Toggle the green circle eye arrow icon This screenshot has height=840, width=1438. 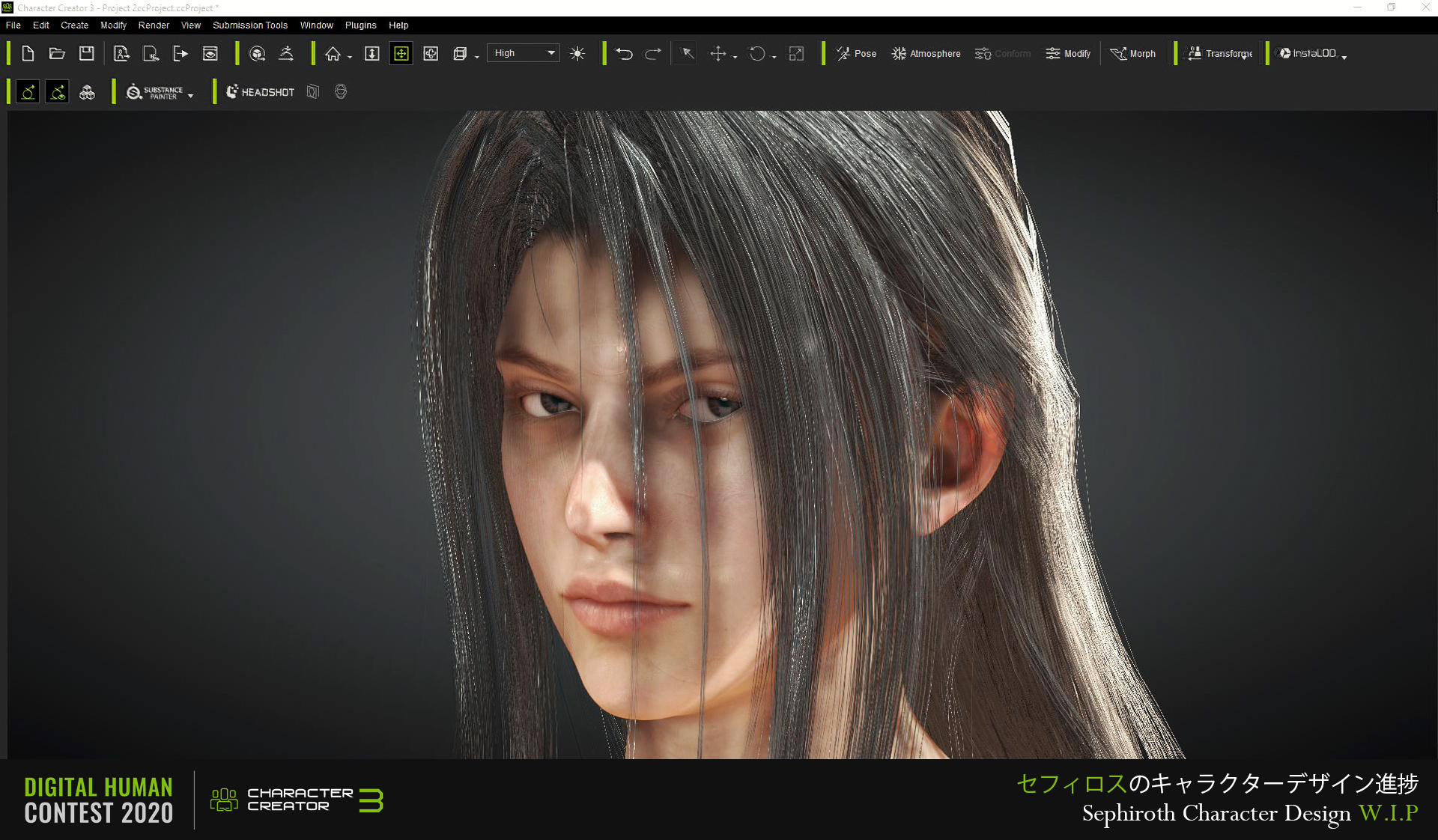coord(58,92)
